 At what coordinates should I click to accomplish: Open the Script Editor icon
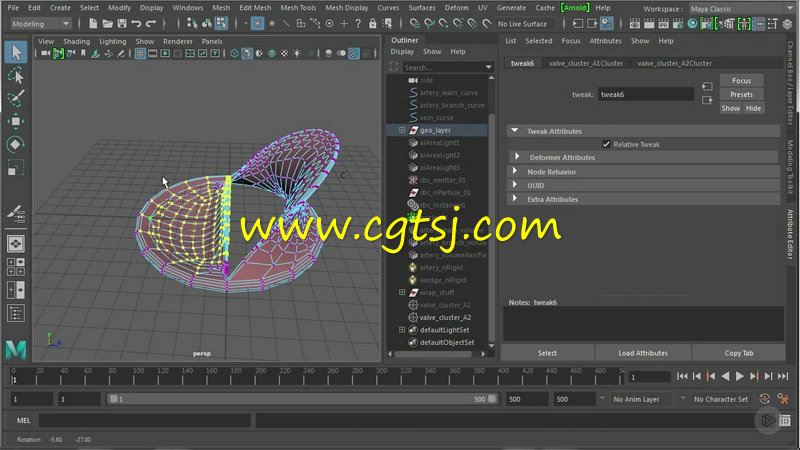tap(785, 420)
